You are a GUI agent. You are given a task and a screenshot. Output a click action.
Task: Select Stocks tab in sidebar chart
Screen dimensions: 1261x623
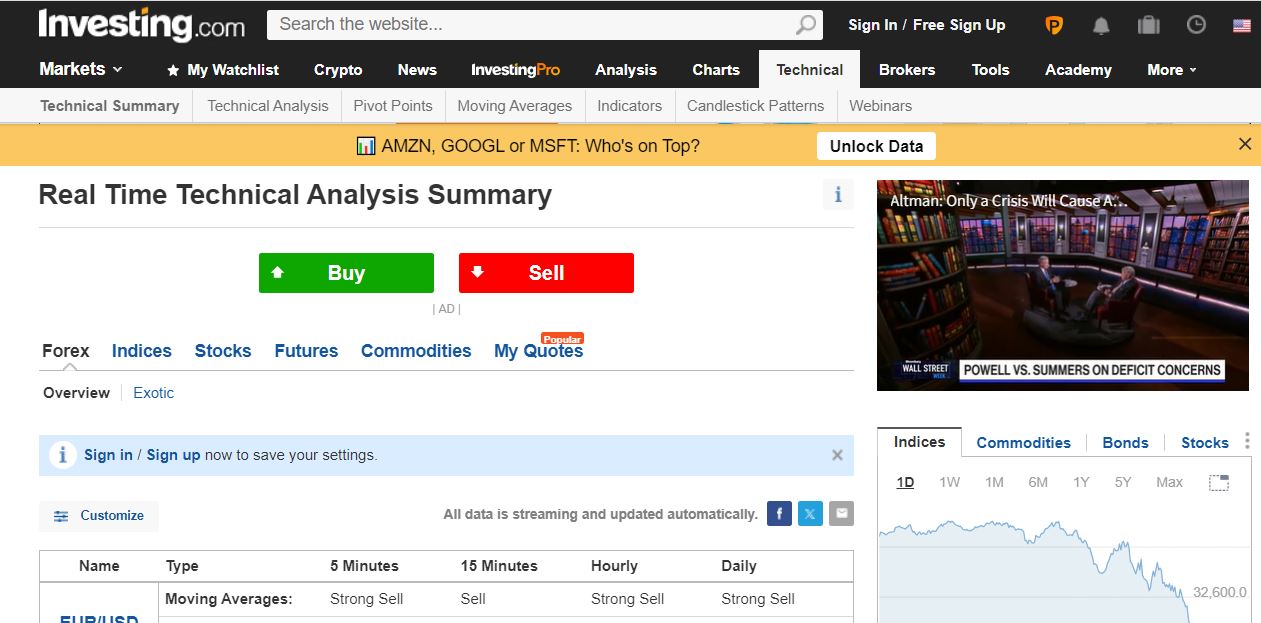click(1205, 443)
